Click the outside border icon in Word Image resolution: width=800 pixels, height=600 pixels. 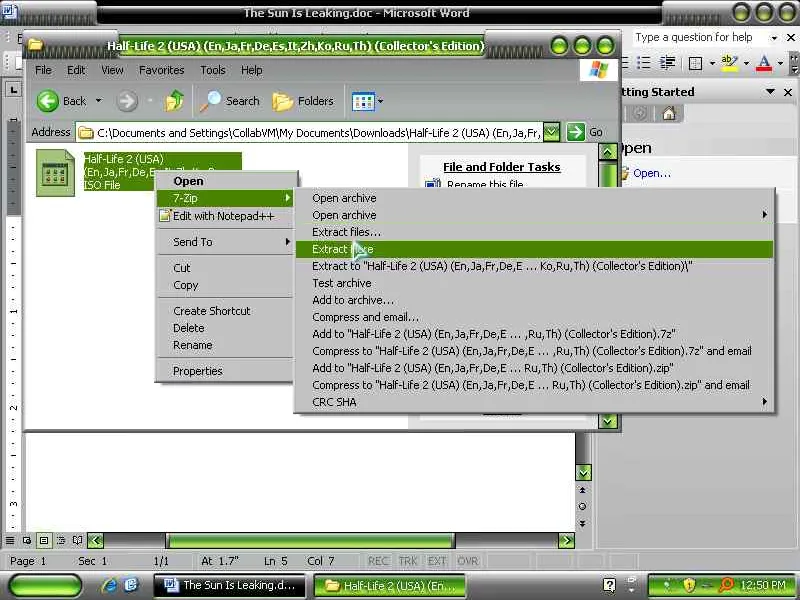(x=695, y=63)
